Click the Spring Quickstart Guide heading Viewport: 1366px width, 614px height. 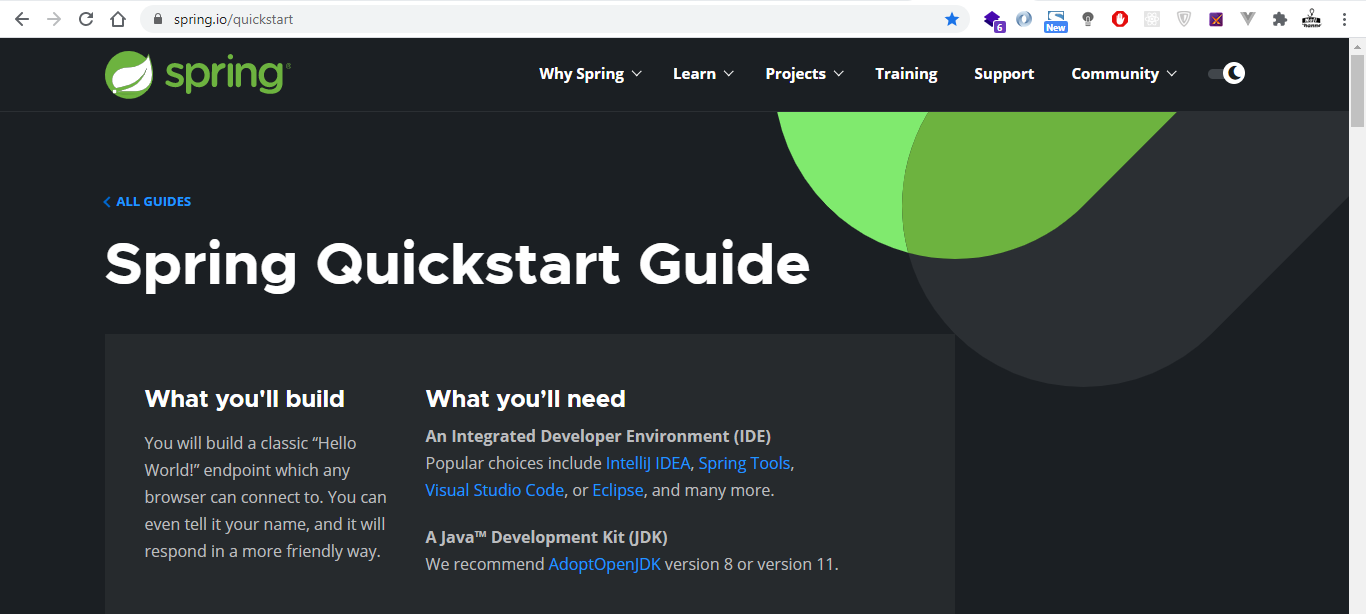point(457,264)
